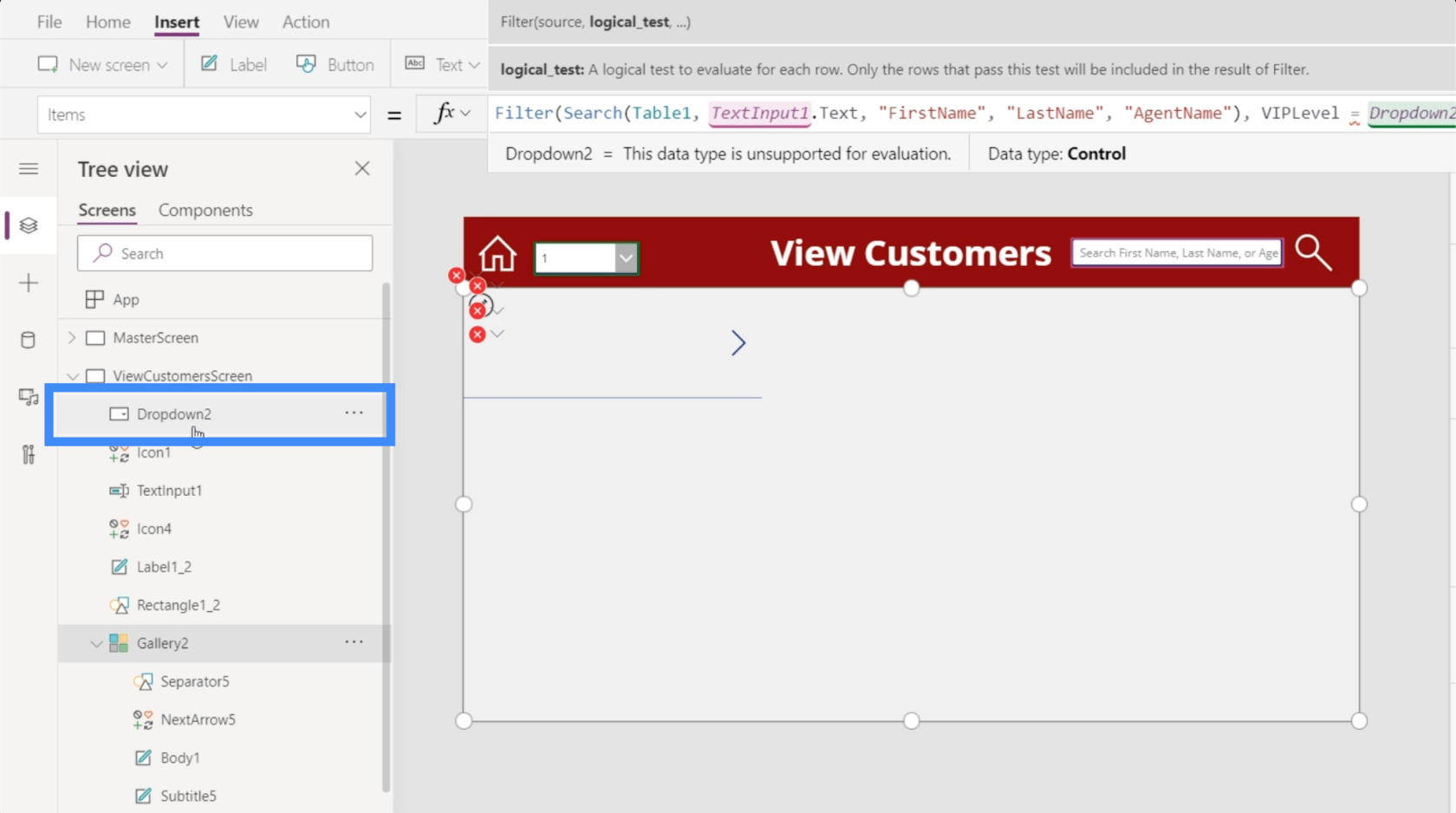Viewport: 1456px width, 813px height.
Task: Open the Media pane icon
Action: point(29,397)
